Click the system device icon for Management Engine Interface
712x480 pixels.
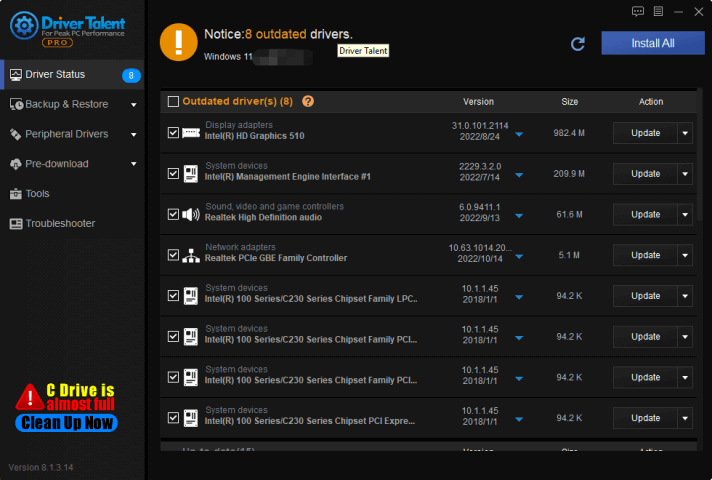191,173
